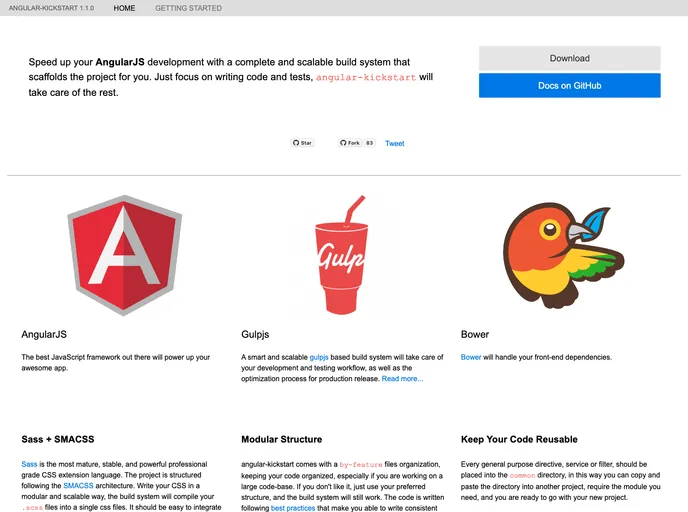
Task: Click the Gulpjs heading text
Action: 255,334
